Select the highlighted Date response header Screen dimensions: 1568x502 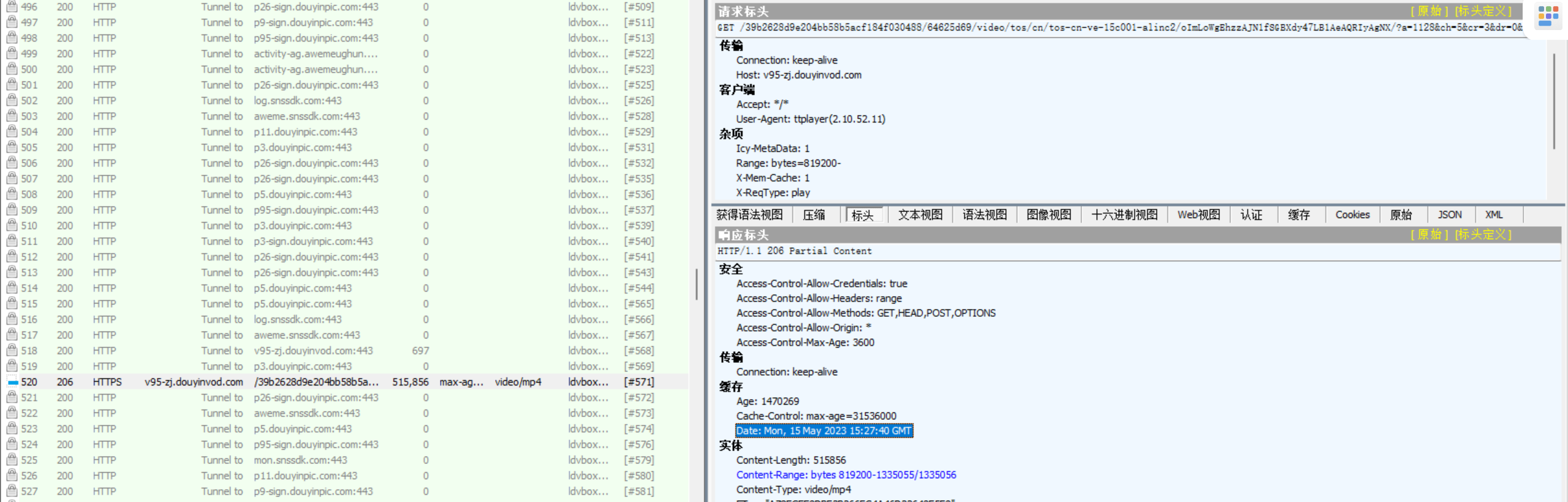pyautogui.click(x=824, y=431)
